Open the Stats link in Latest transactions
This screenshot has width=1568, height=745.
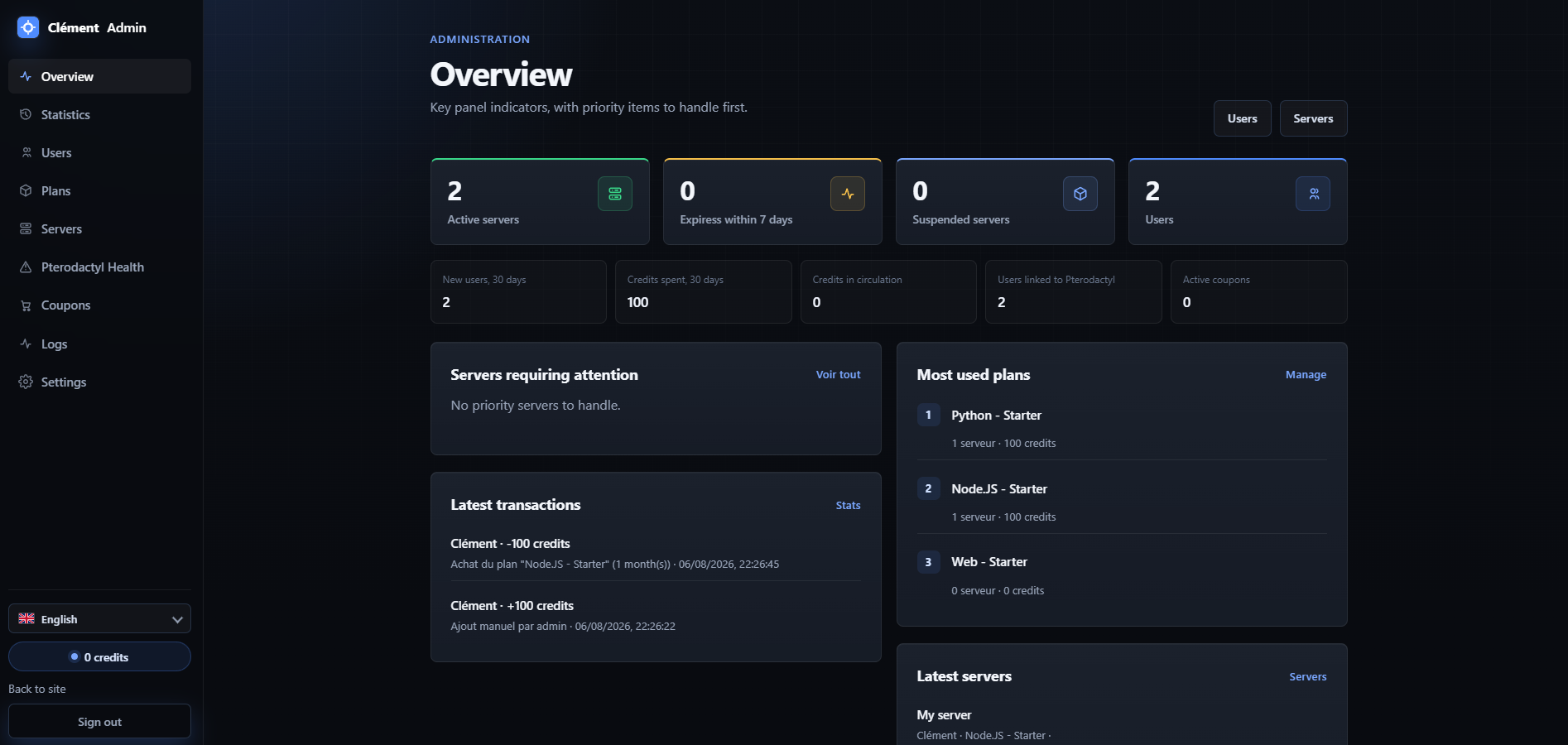coord(848,505)
